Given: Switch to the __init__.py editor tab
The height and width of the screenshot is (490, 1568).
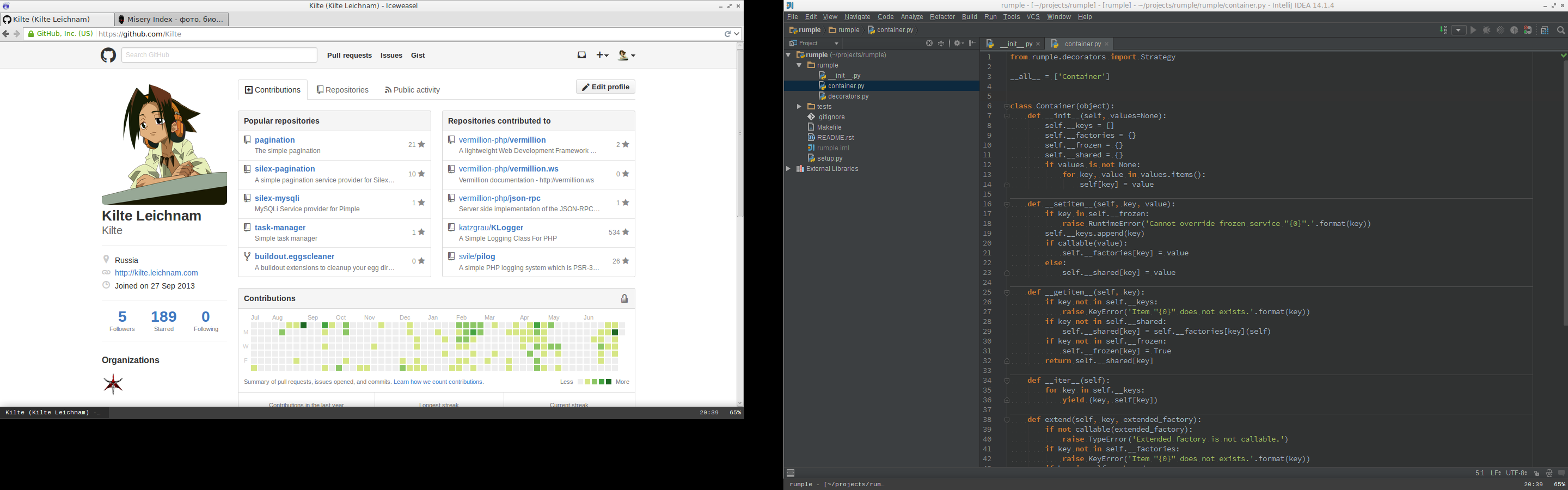Looking at the screenshot, I should pyautogui.click(x=1013, y=44).
